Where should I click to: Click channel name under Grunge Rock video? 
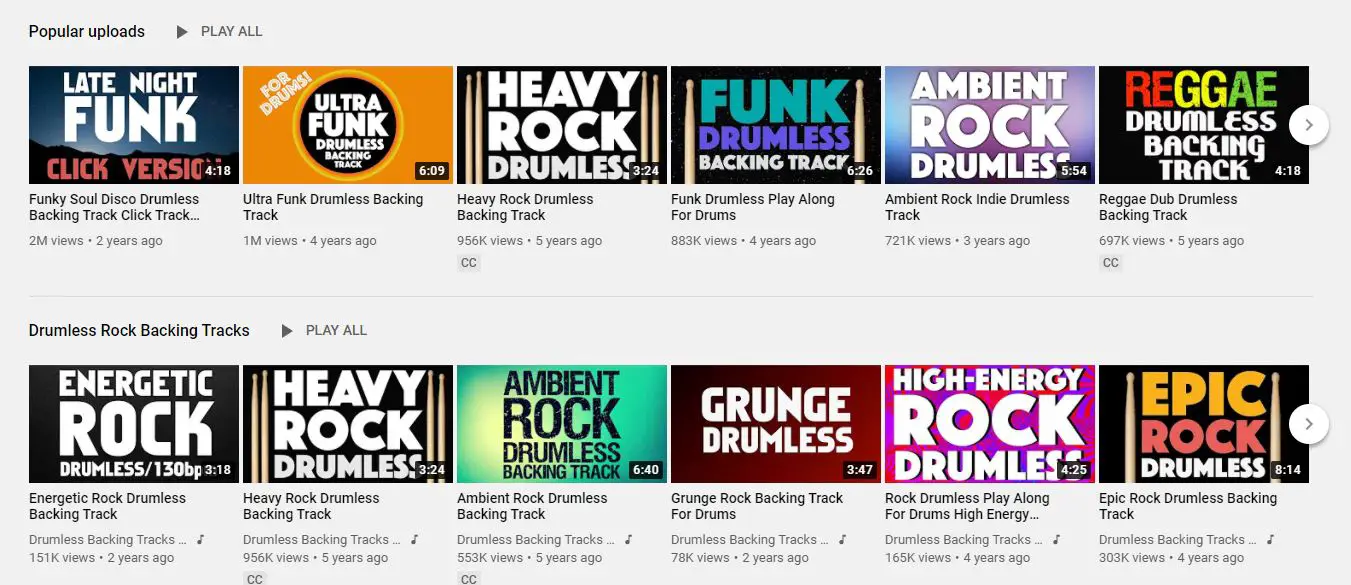(750, 540)
